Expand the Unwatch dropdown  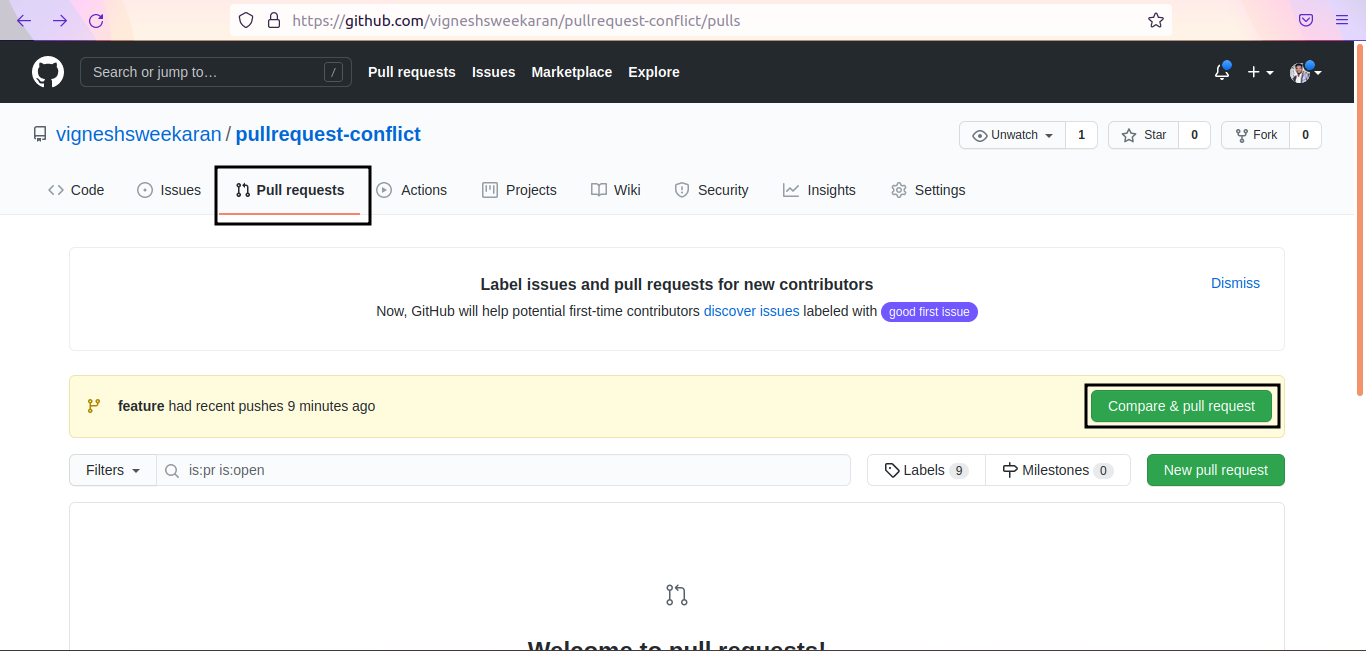tap(1012, 135)
